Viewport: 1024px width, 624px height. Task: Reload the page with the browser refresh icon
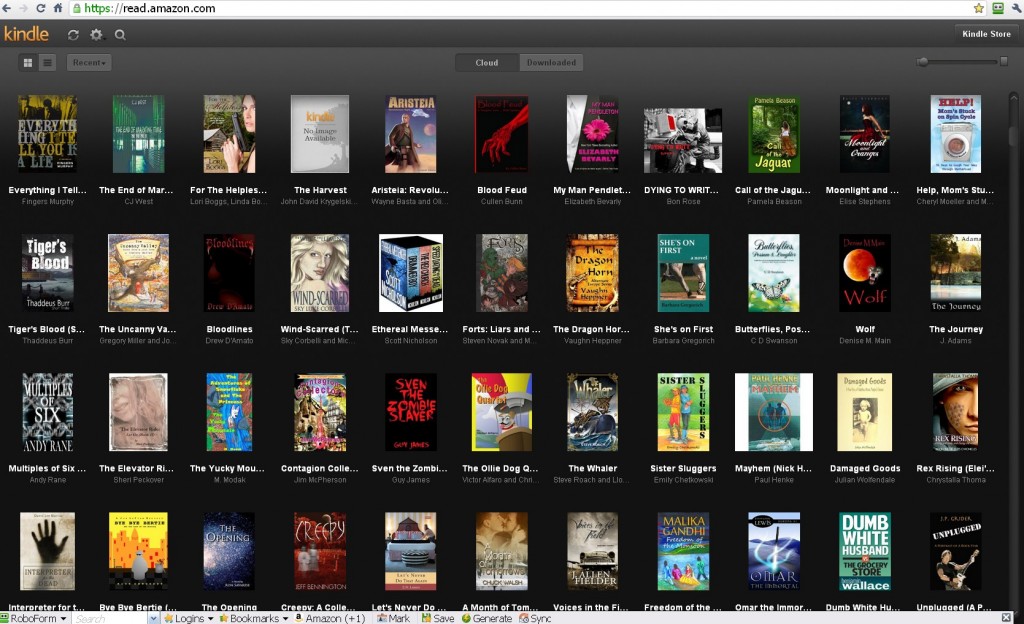40,8
